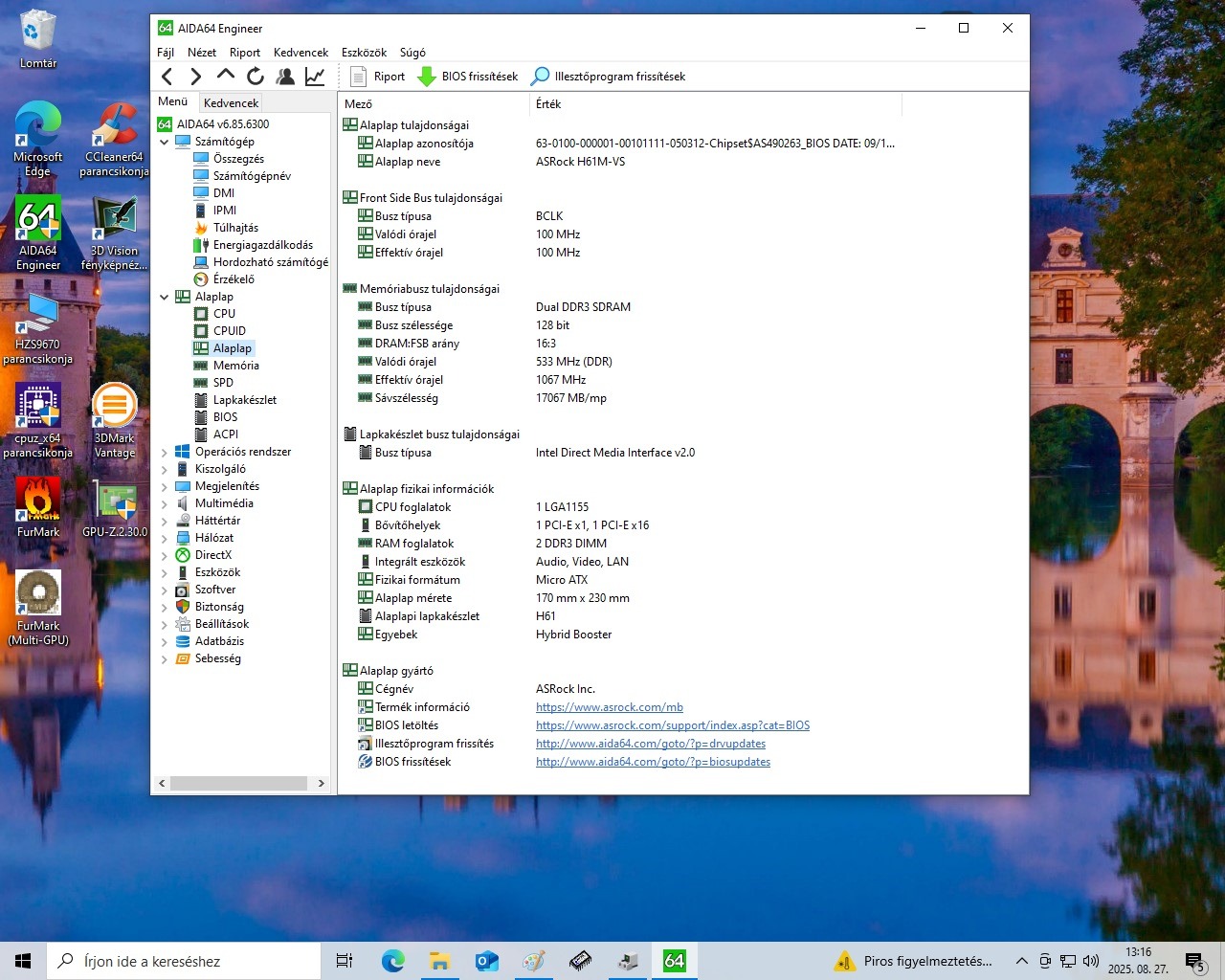
Task: Click Illesztőprogram frissítések toolbar button
Action: click(x=609, y=77)
